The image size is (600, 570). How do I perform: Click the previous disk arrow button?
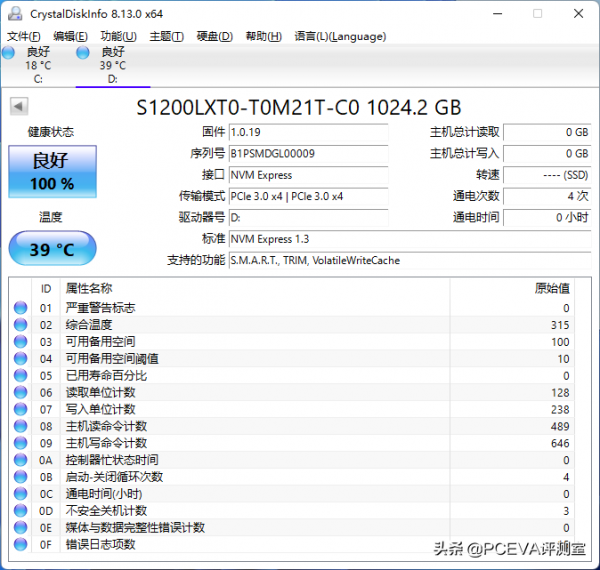[19, 107]
